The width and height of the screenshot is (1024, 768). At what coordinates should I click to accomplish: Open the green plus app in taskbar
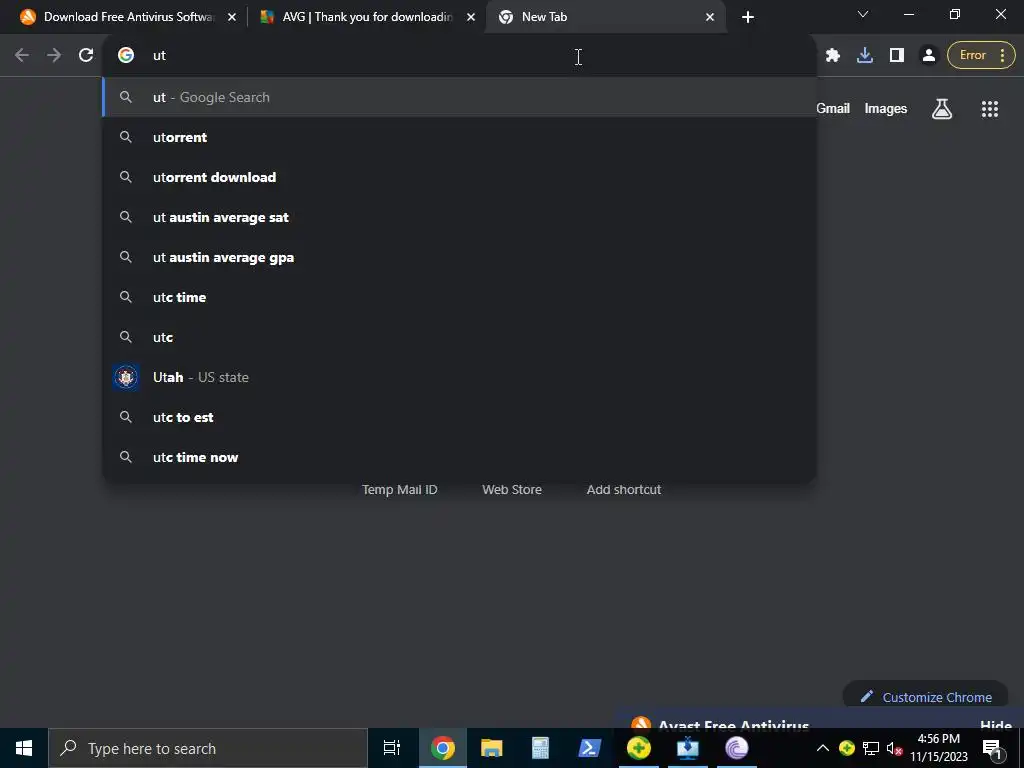[639, 748]
